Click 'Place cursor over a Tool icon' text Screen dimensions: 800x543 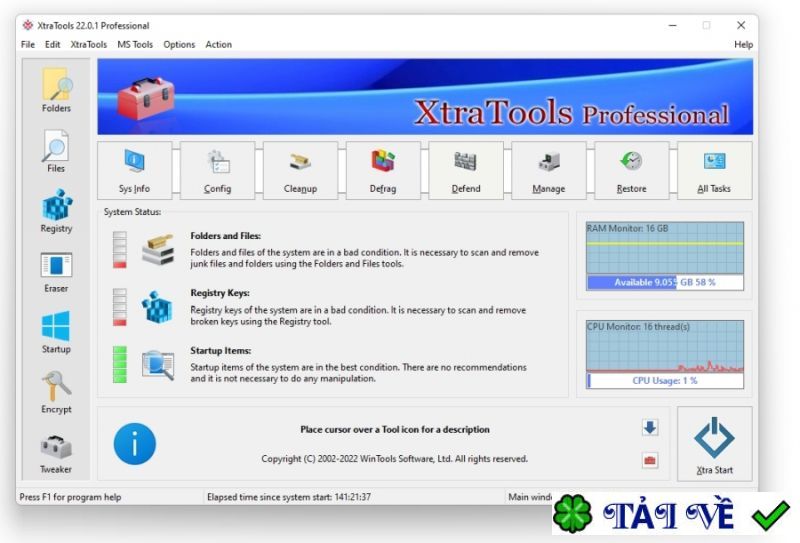tap(394, 430)
